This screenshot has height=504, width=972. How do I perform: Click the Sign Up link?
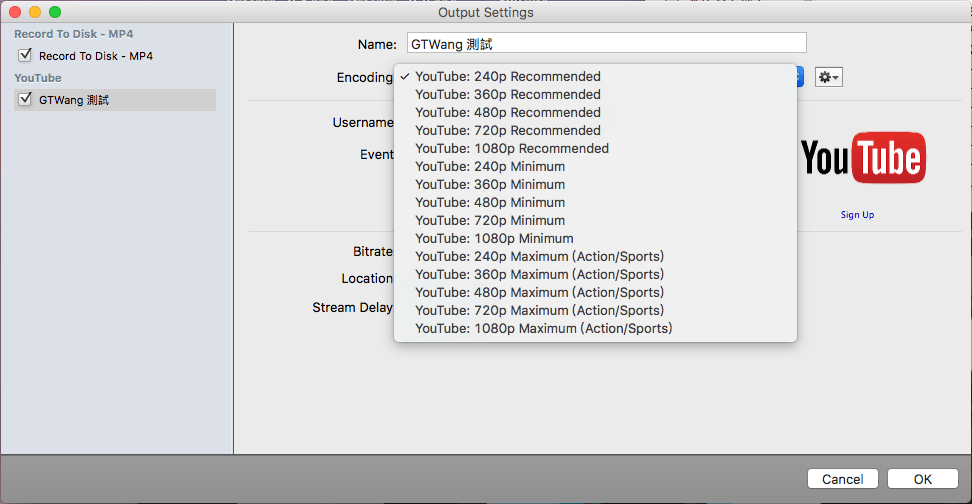point(857,215)
